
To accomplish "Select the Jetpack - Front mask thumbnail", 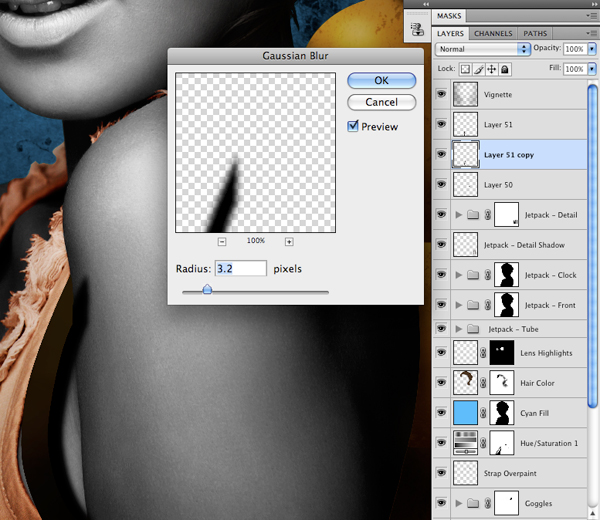I will tap(506, 305).
